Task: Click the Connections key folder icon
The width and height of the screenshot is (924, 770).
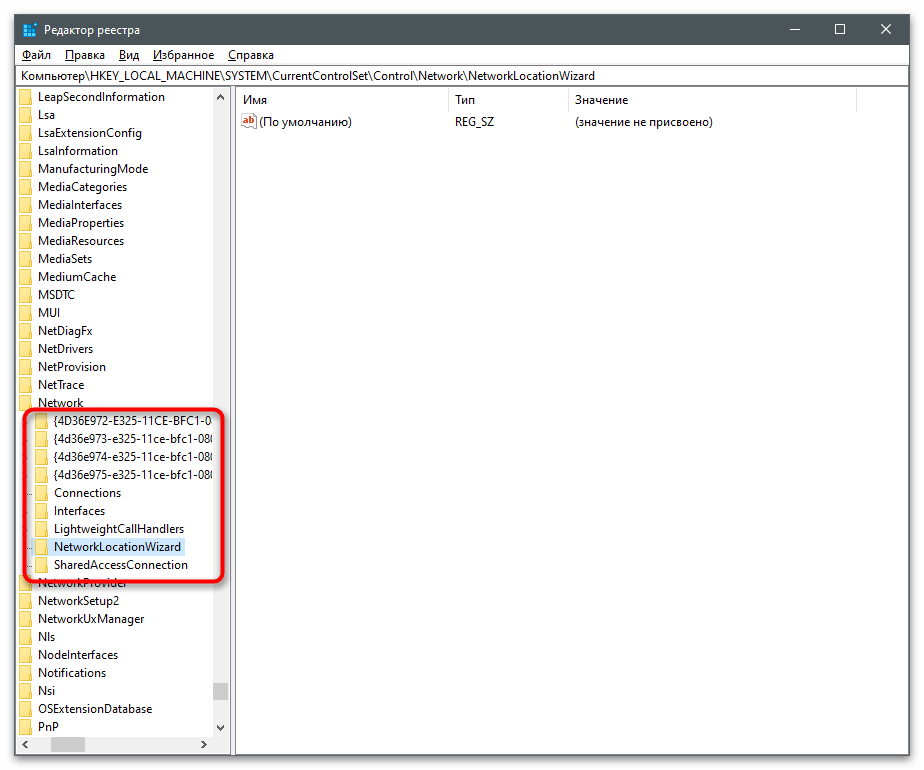Action: [42, 493]
